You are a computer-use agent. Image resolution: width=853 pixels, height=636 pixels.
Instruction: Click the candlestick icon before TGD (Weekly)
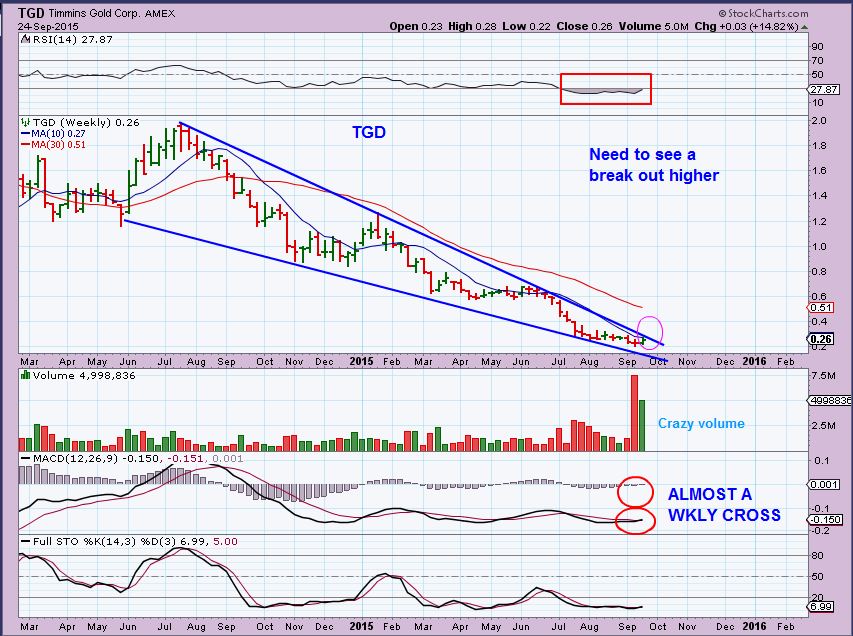click(25, 122)
